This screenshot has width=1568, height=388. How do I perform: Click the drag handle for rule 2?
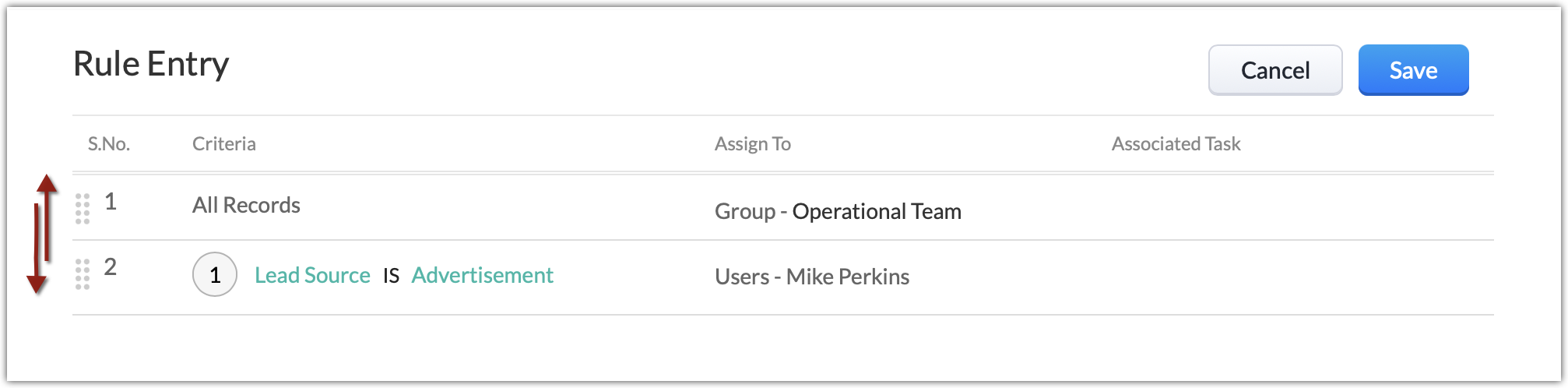click(x=83, y=274)
